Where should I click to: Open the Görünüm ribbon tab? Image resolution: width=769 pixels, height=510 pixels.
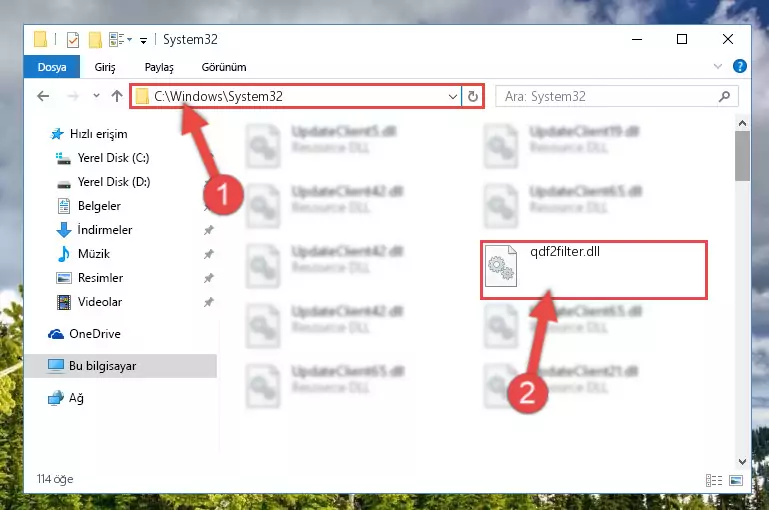pos(224,67)
